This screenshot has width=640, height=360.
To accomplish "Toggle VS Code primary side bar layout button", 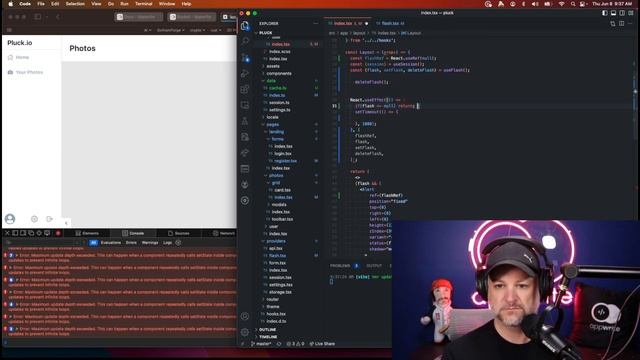I will coord(604,13).
